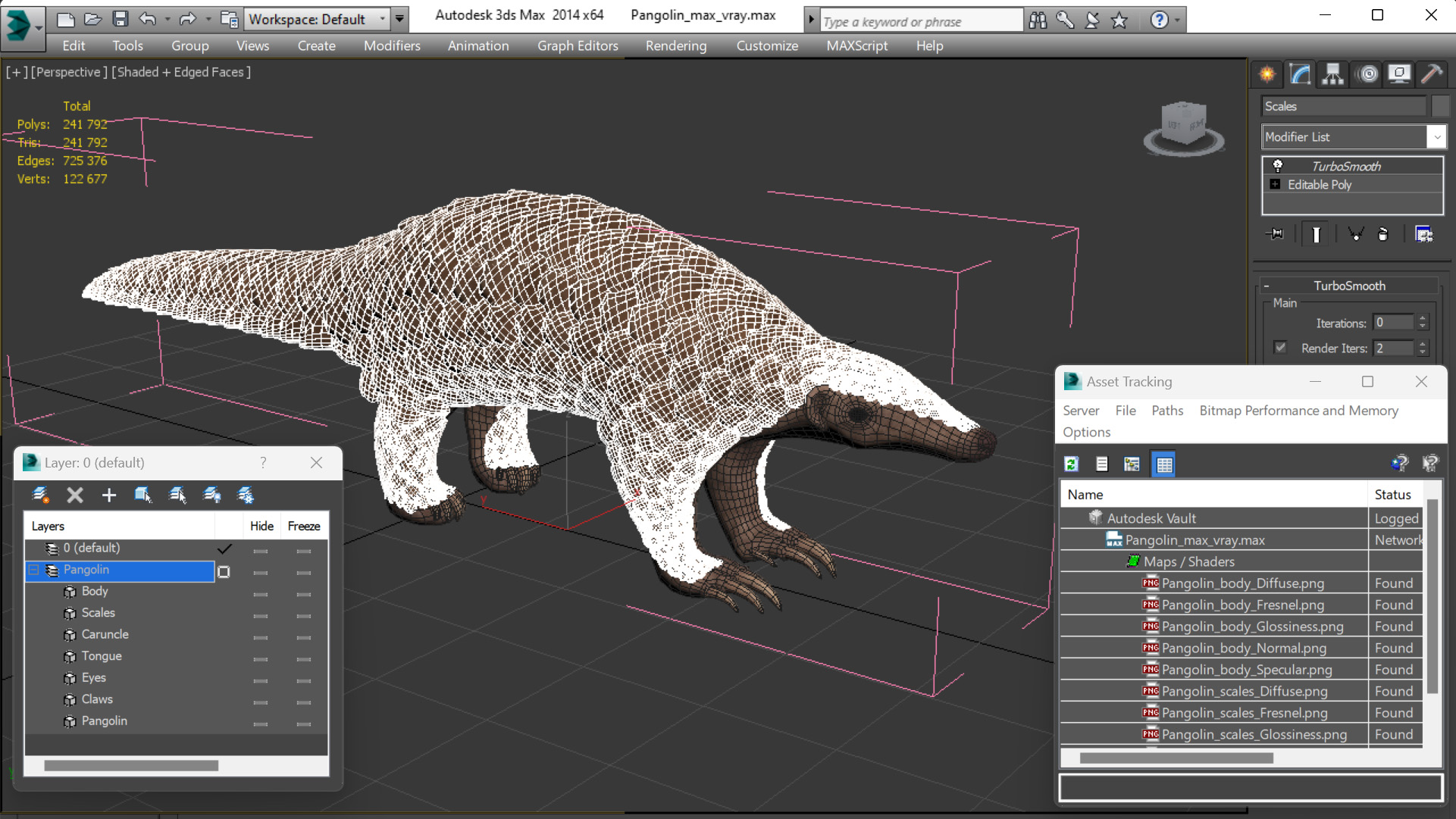Click Configure Modifier Sets icon
This screenshot has width=1456, height=819.
(x=1424, y=234)
